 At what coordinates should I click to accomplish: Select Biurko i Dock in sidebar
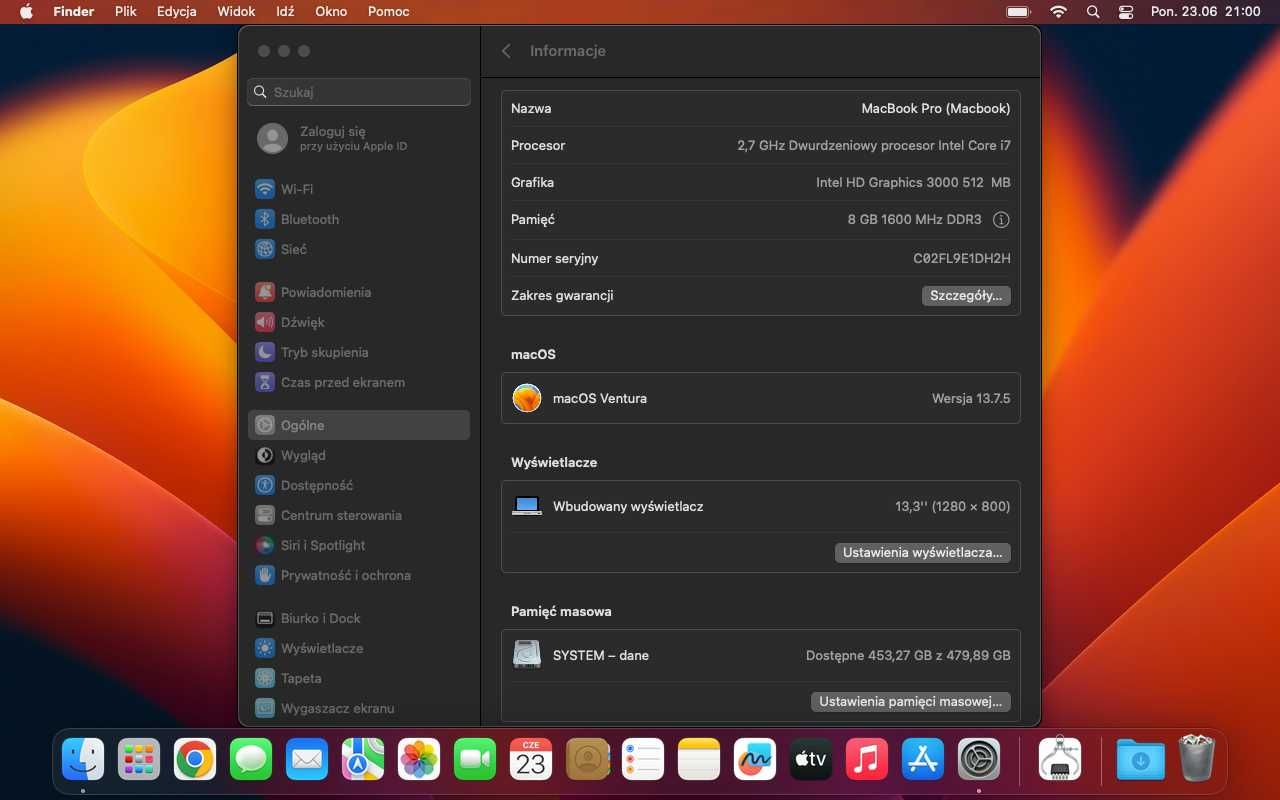pos(359,618)
